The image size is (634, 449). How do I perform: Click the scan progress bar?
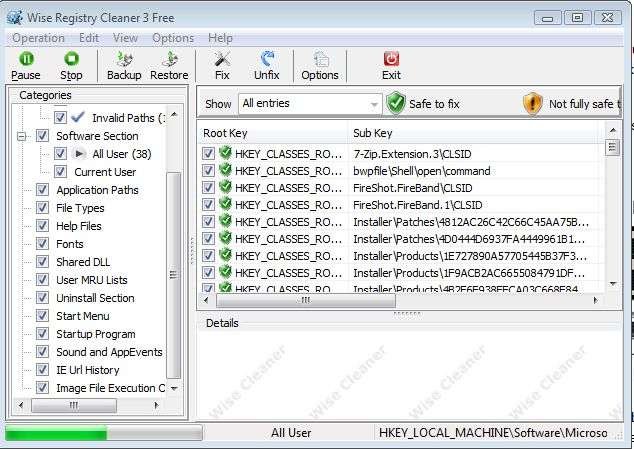click(104, 434)
